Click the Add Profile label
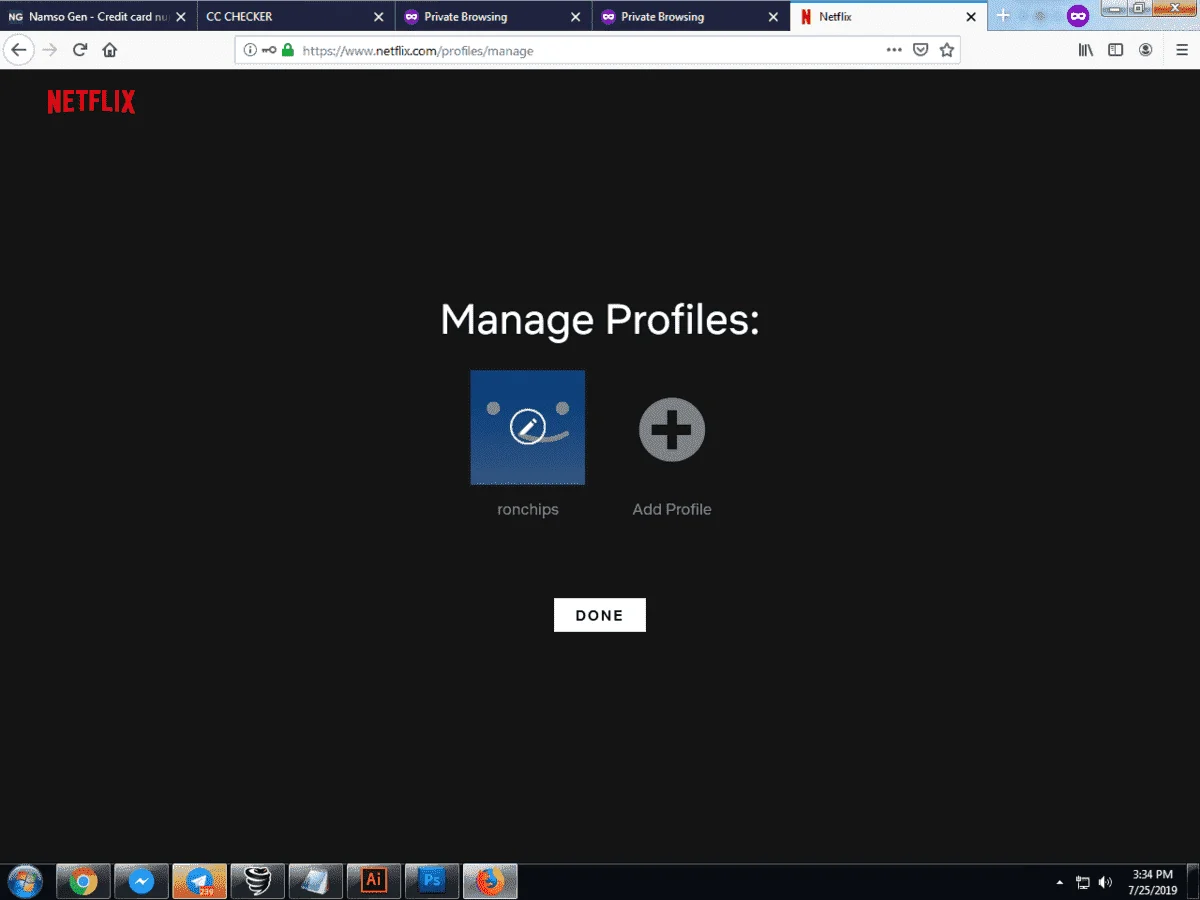 672,509
